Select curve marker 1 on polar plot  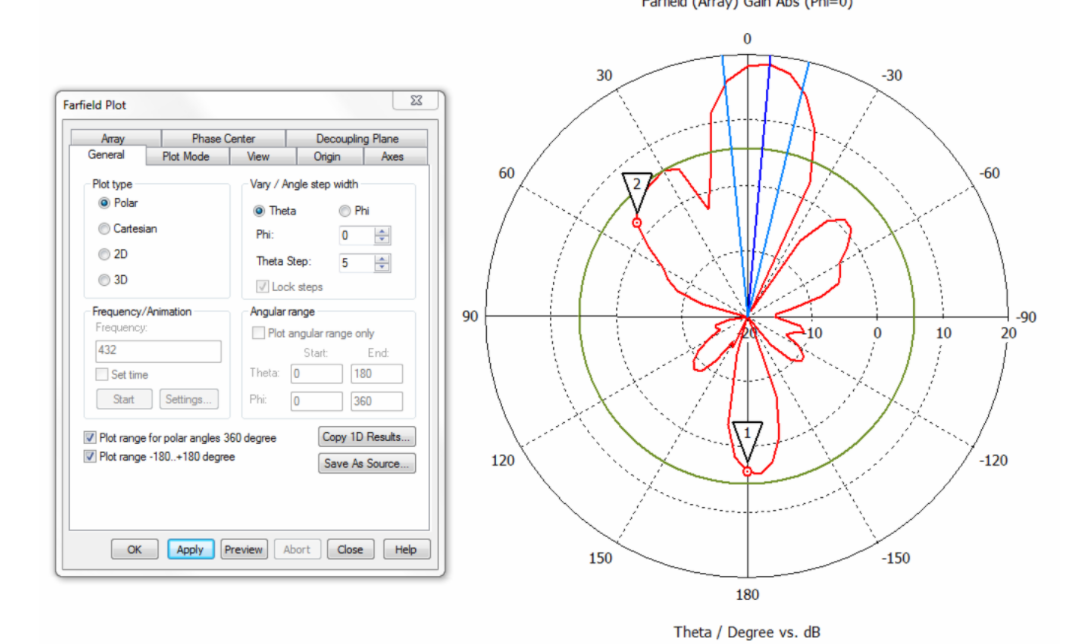click(x=747, y=441)
